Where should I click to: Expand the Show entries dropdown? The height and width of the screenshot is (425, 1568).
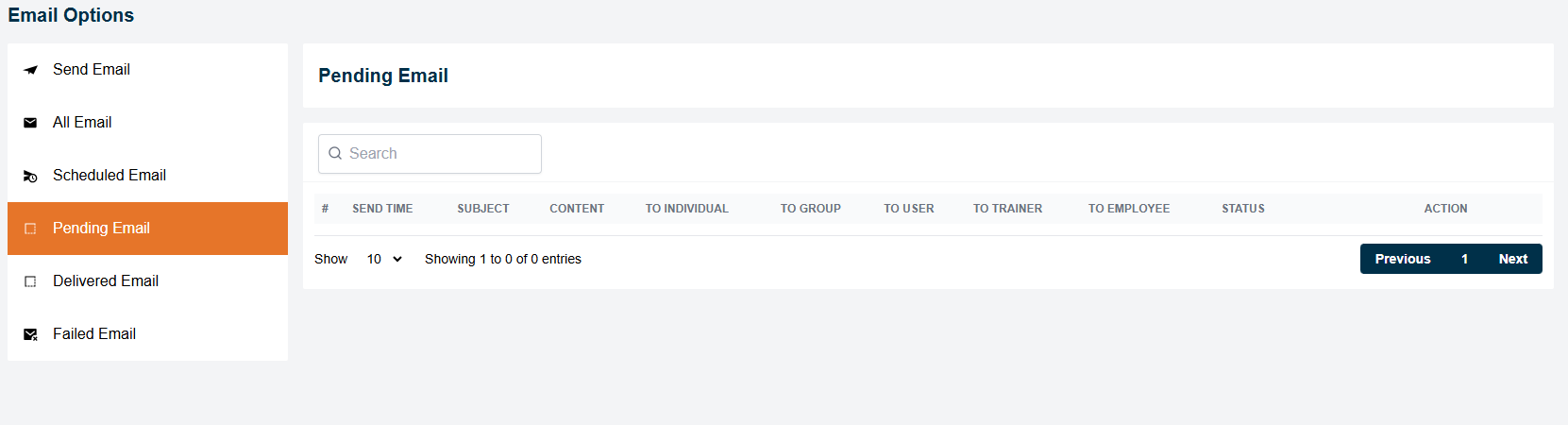[x=384, y=259]
